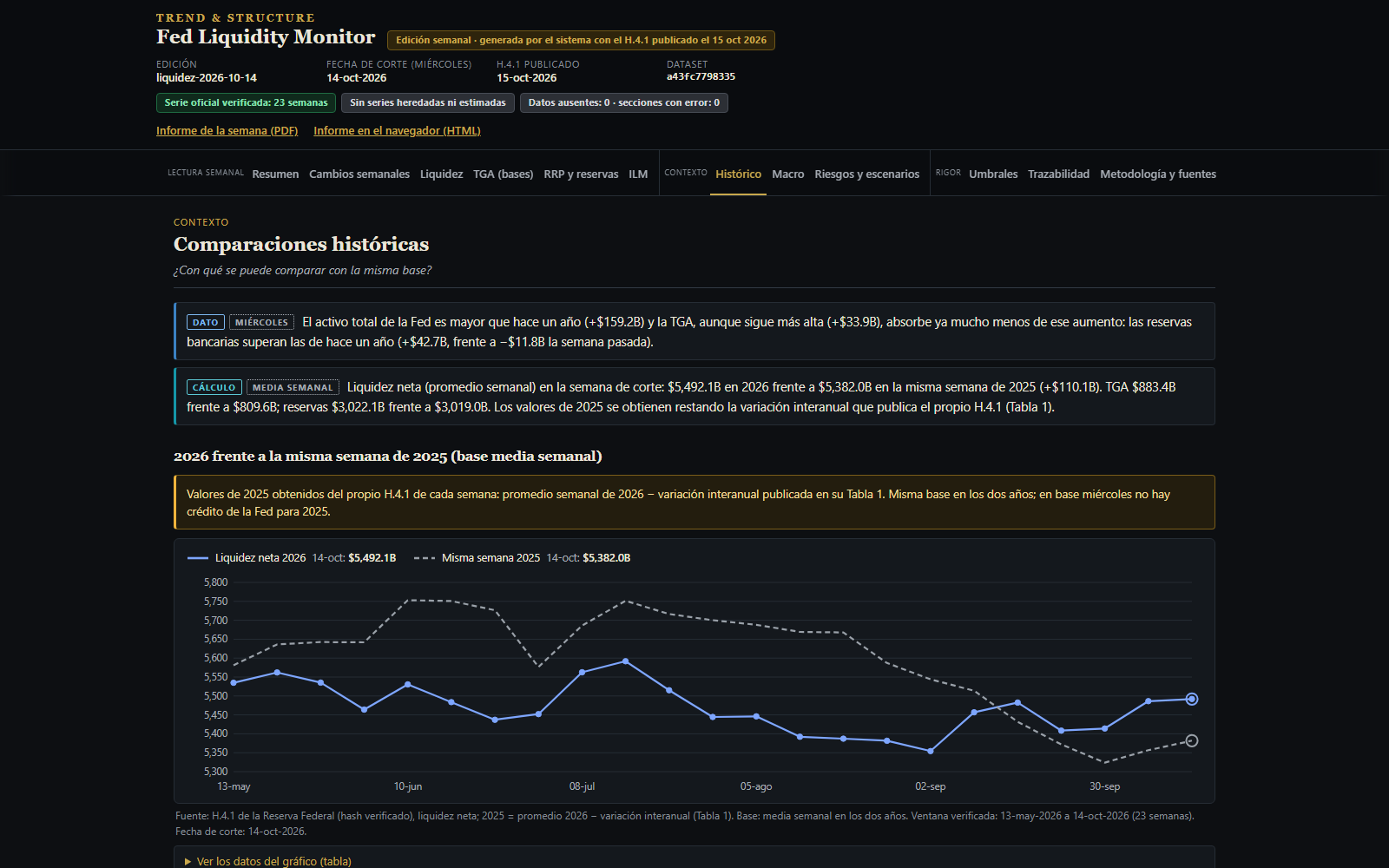Switch to the Cambios semanales tab

pyautogui.click(x=359, y=174)
